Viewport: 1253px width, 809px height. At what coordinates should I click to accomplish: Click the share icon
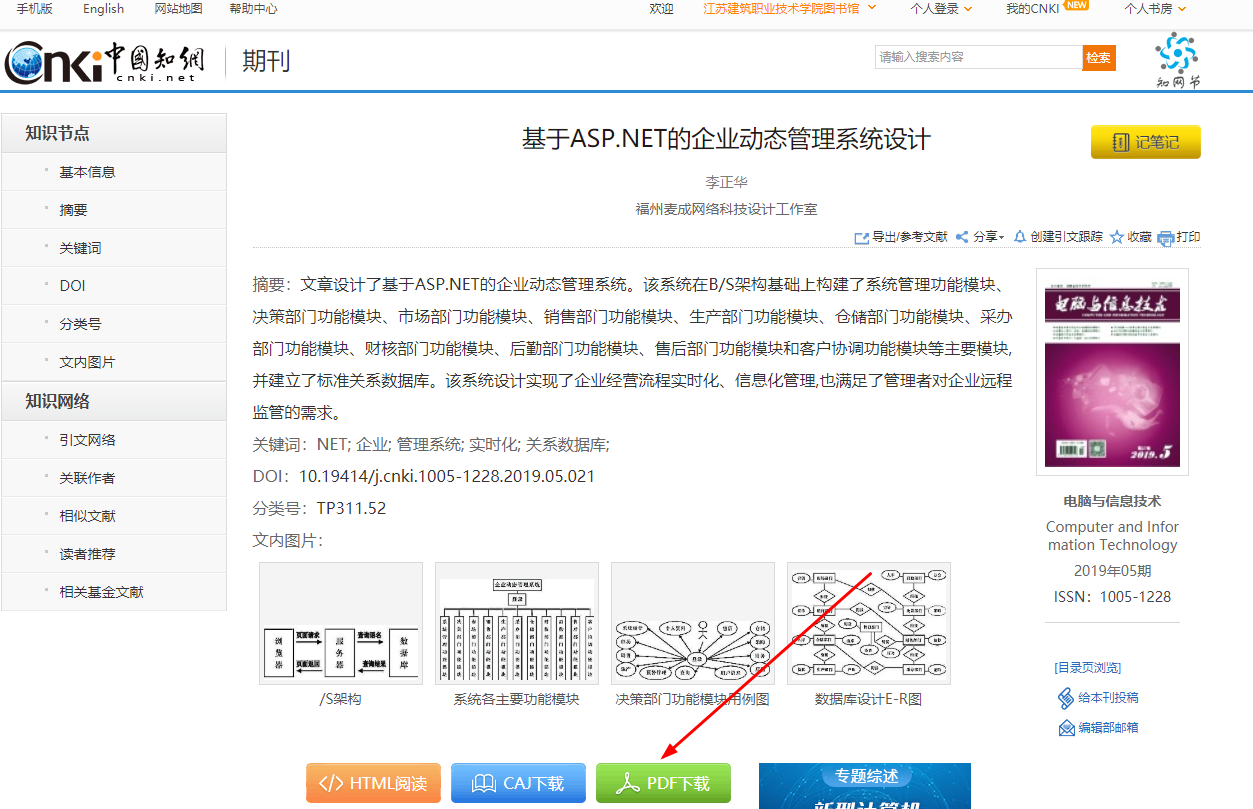tap(962, 238)
